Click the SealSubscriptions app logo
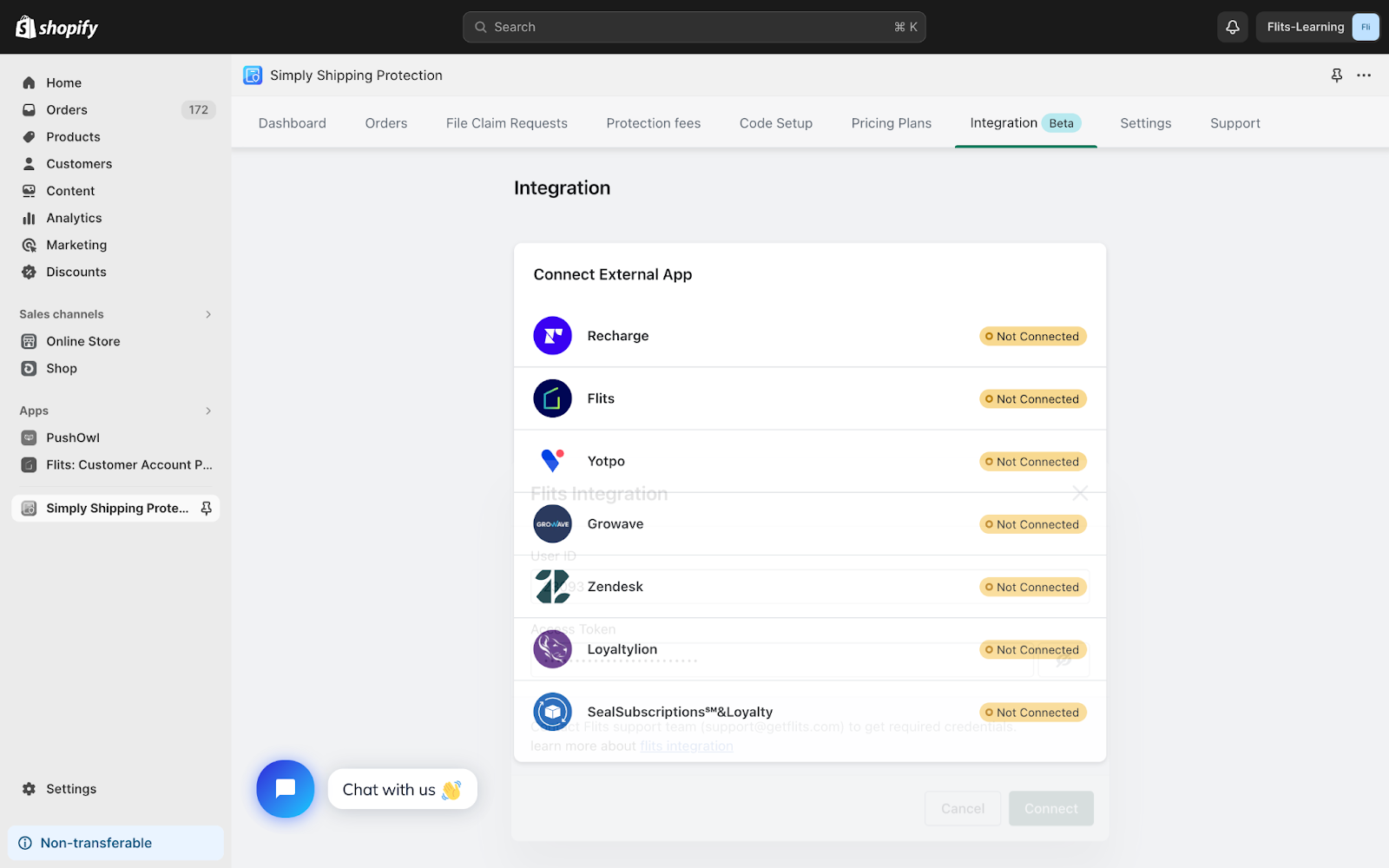Viewport: 1389px width, 868px height. click(x=552, y=712)
